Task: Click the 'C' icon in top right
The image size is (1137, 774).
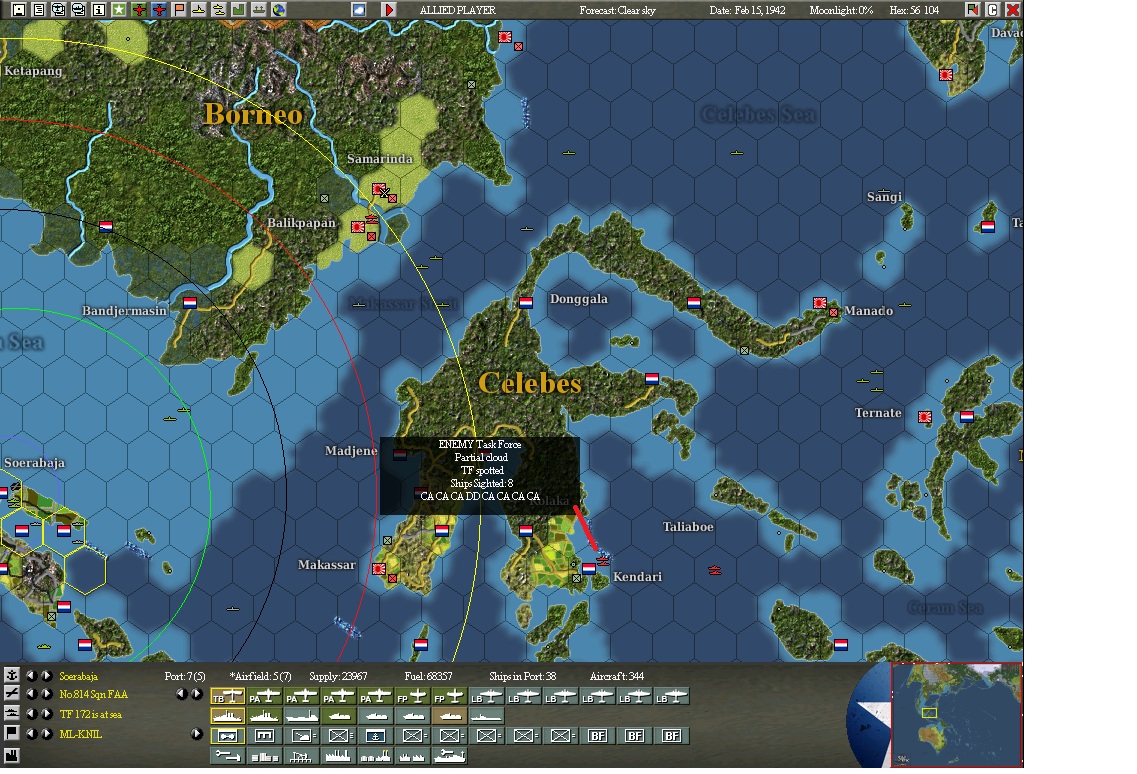Action: (x=993, y=9)
